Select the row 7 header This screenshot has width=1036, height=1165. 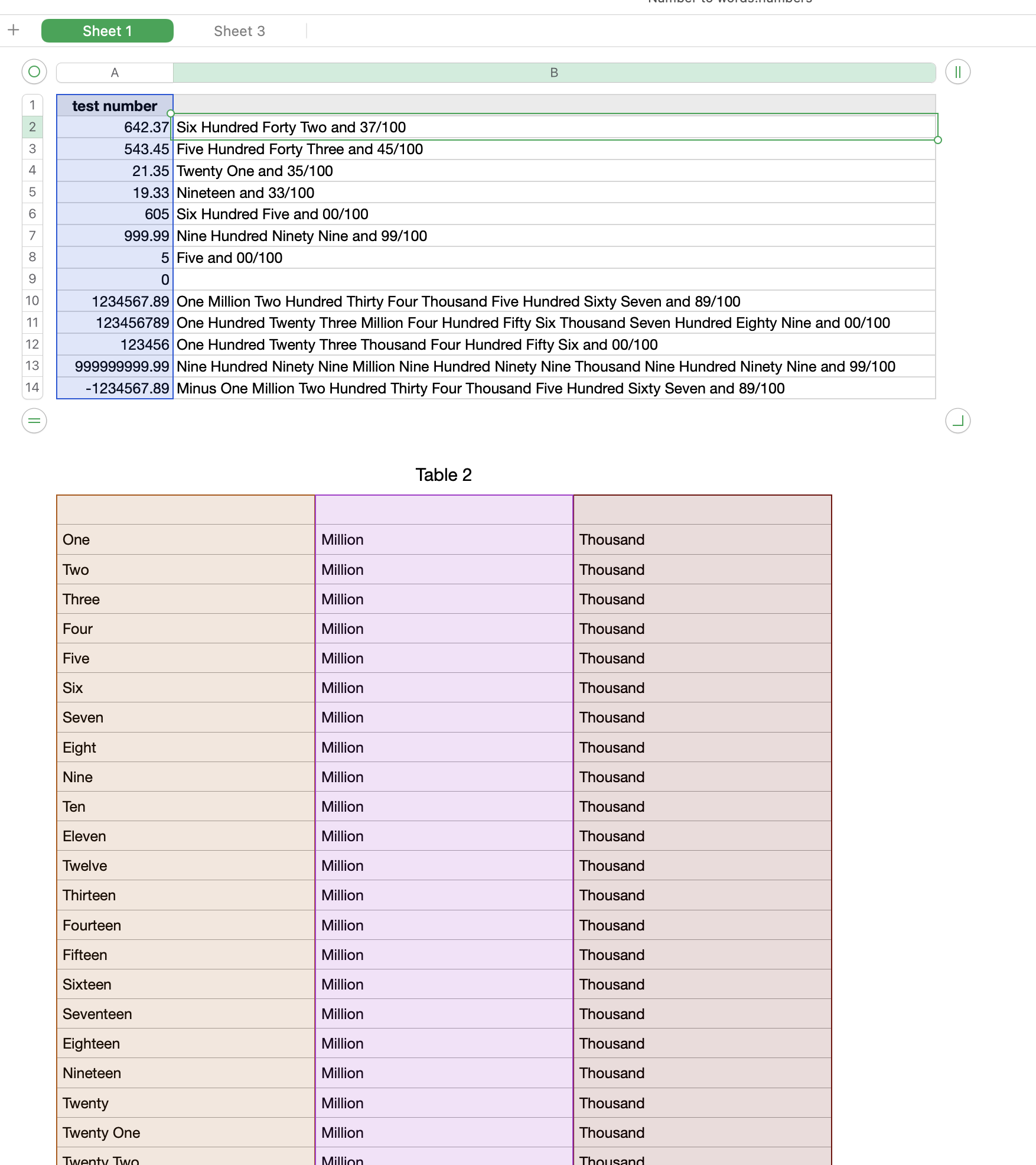pos(32,235)
